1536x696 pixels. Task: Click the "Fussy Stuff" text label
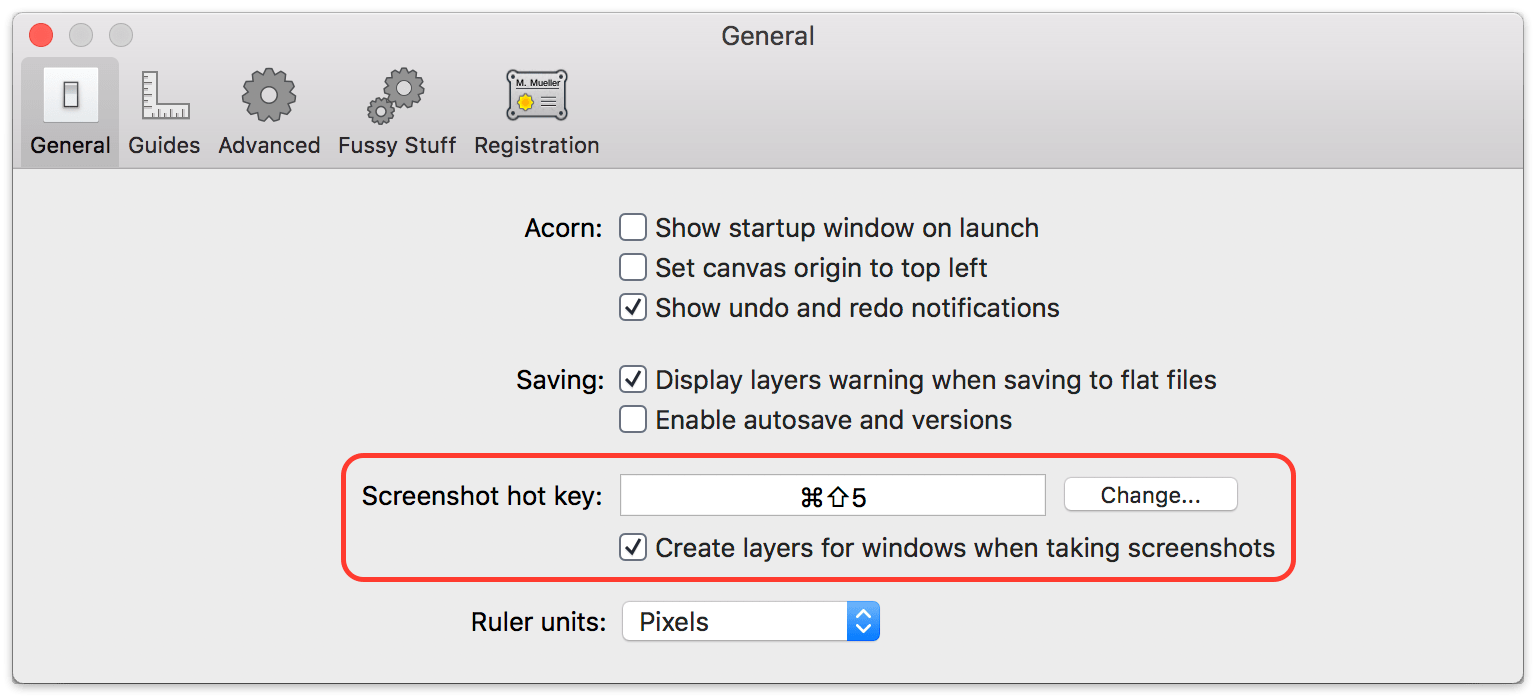click(397, 145)
